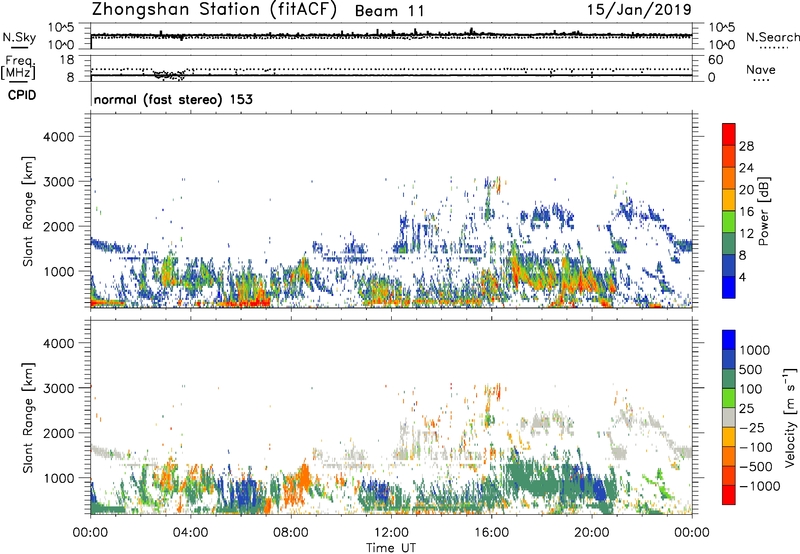Click the '60' Nave axis value
800x554 pixels.
715,60
